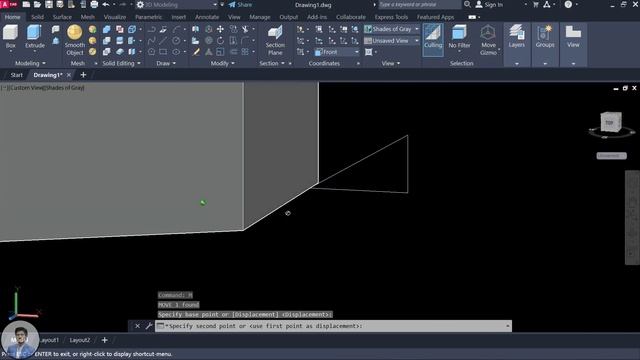Open the Unsaved View dropdown
Image resolution: width=640 pixels, height=360 pixels.
click(391, 40)
